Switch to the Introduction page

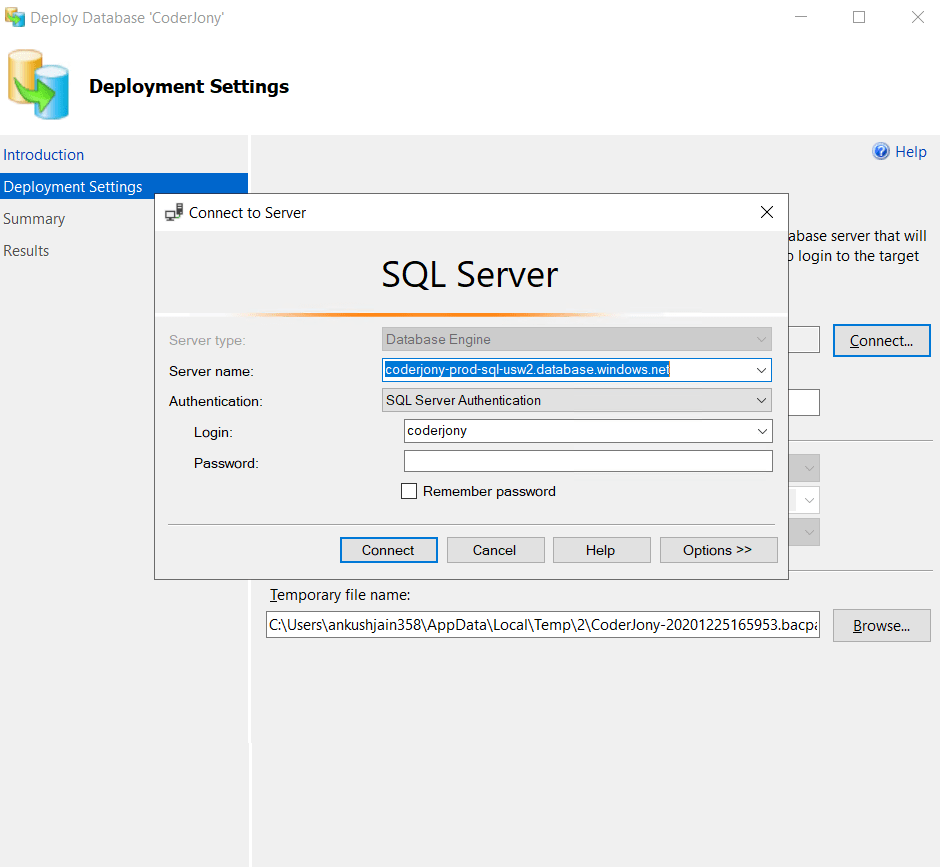pyautogui.click(x=43, y=155)
